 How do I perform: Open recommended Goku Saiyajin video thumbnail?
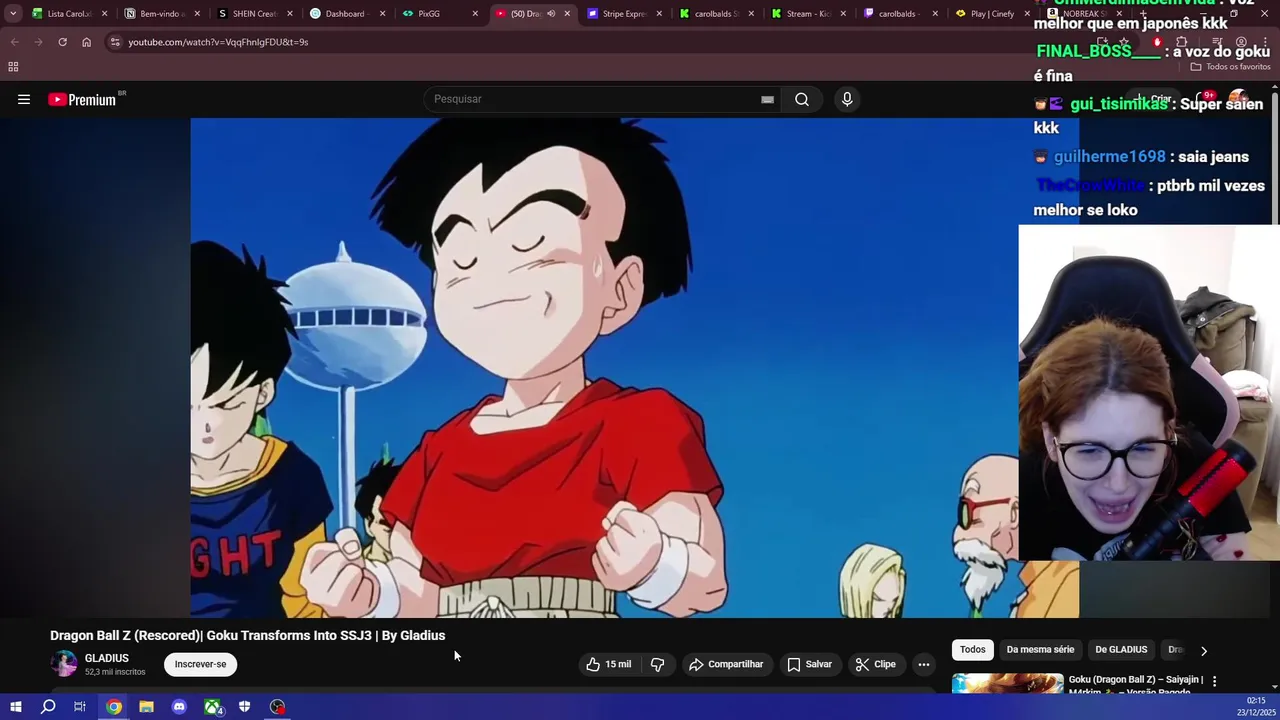pyautogui.click(x=1007, y=683)
